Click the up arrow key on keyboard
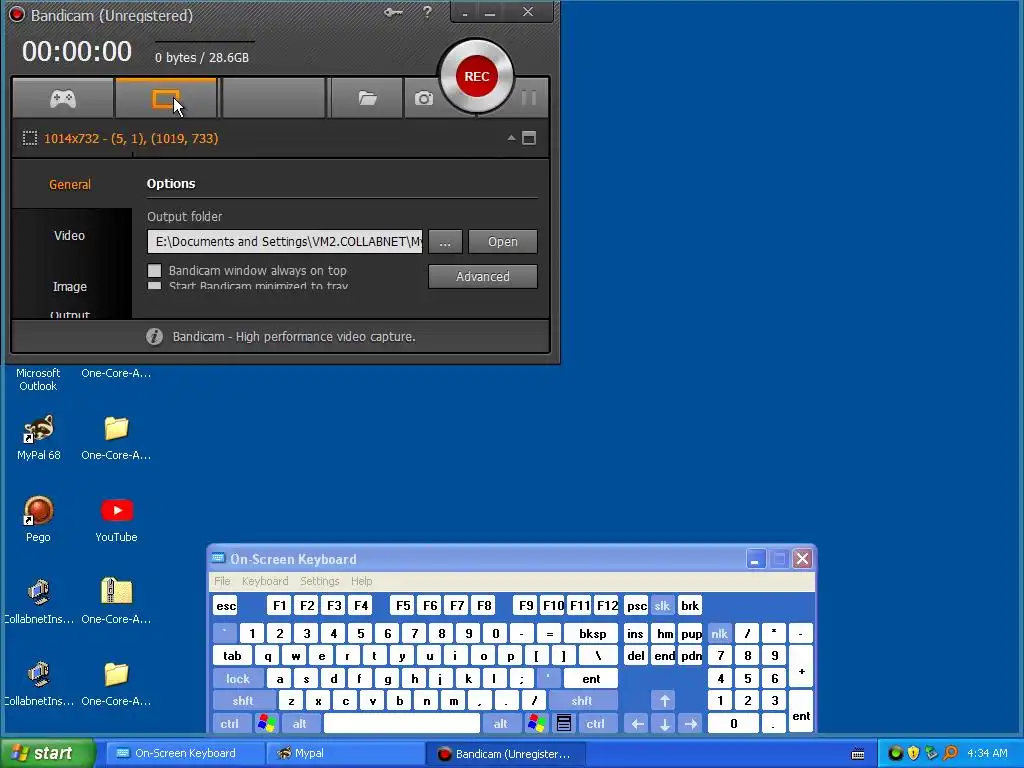The height and width of the screenshot is (768, 1024). click(x=664, y=701)
